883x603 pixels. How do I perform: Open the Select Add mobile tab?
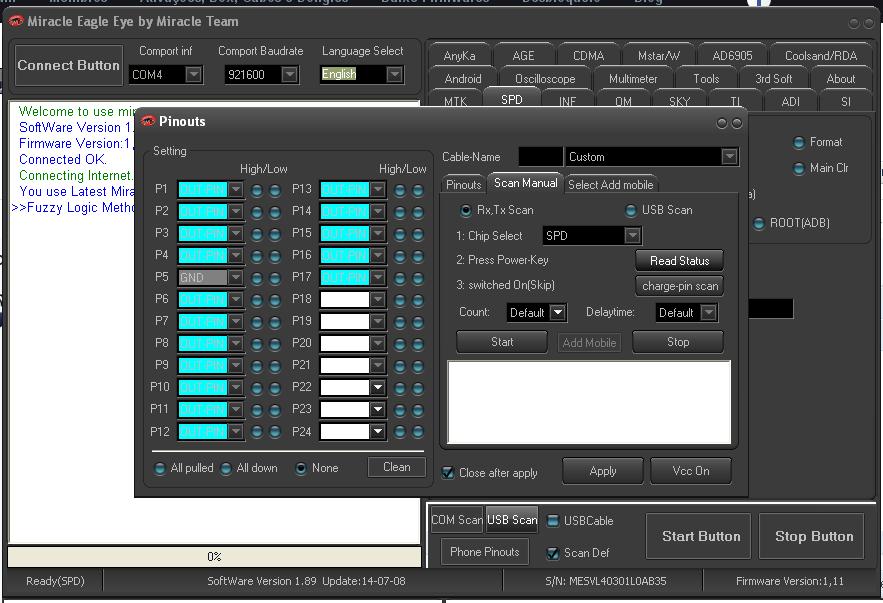610,185
